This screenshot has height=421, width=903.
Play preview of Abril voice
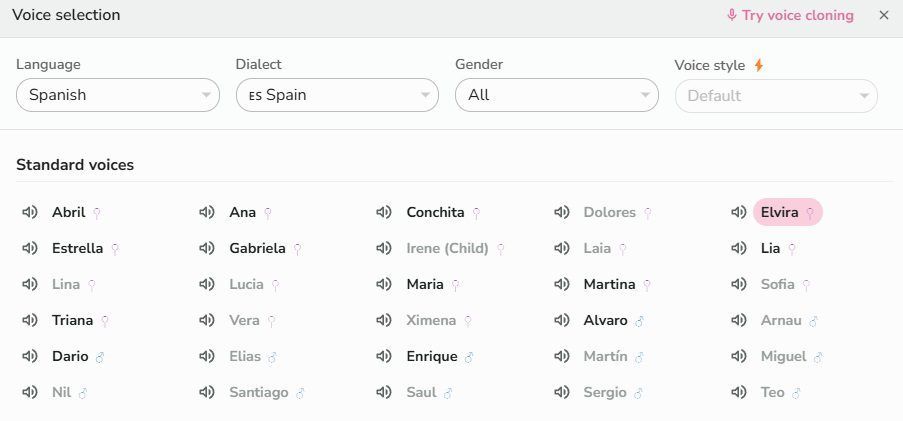click(x=29, y=213)
